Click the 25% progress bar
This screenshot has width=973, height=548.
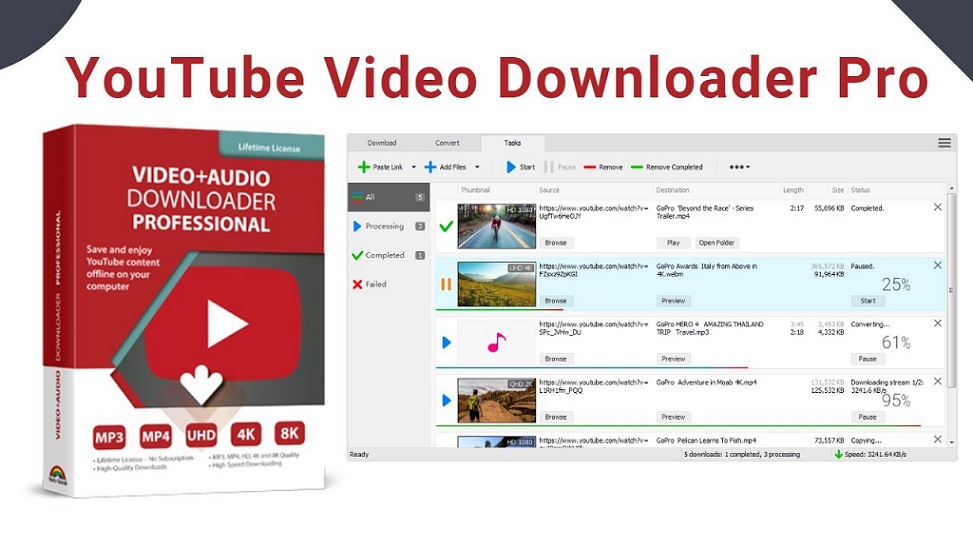500,308
